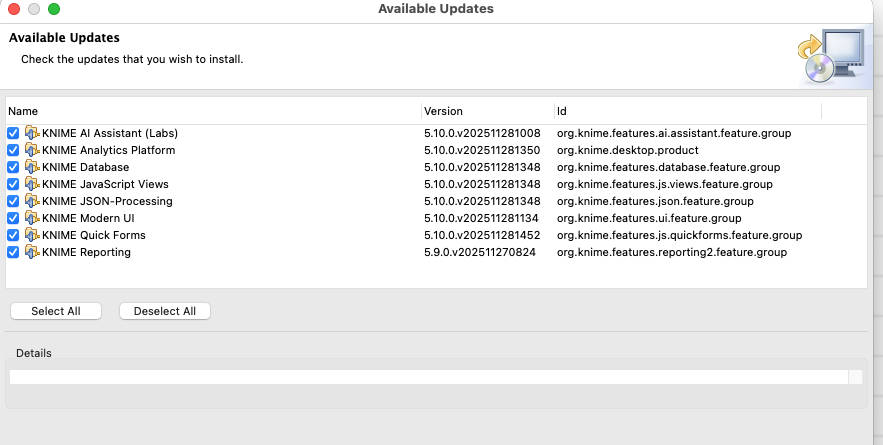The image size is (883, 445).
Task: Toggle the KNIME Database update checkbox
Action: tap(13, 167)
